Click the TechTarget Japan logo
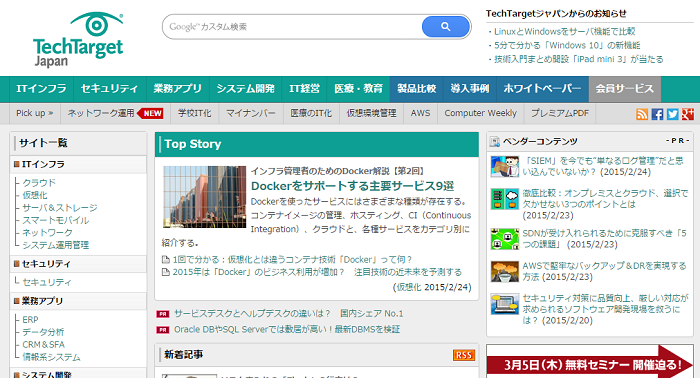 [78, 40]
